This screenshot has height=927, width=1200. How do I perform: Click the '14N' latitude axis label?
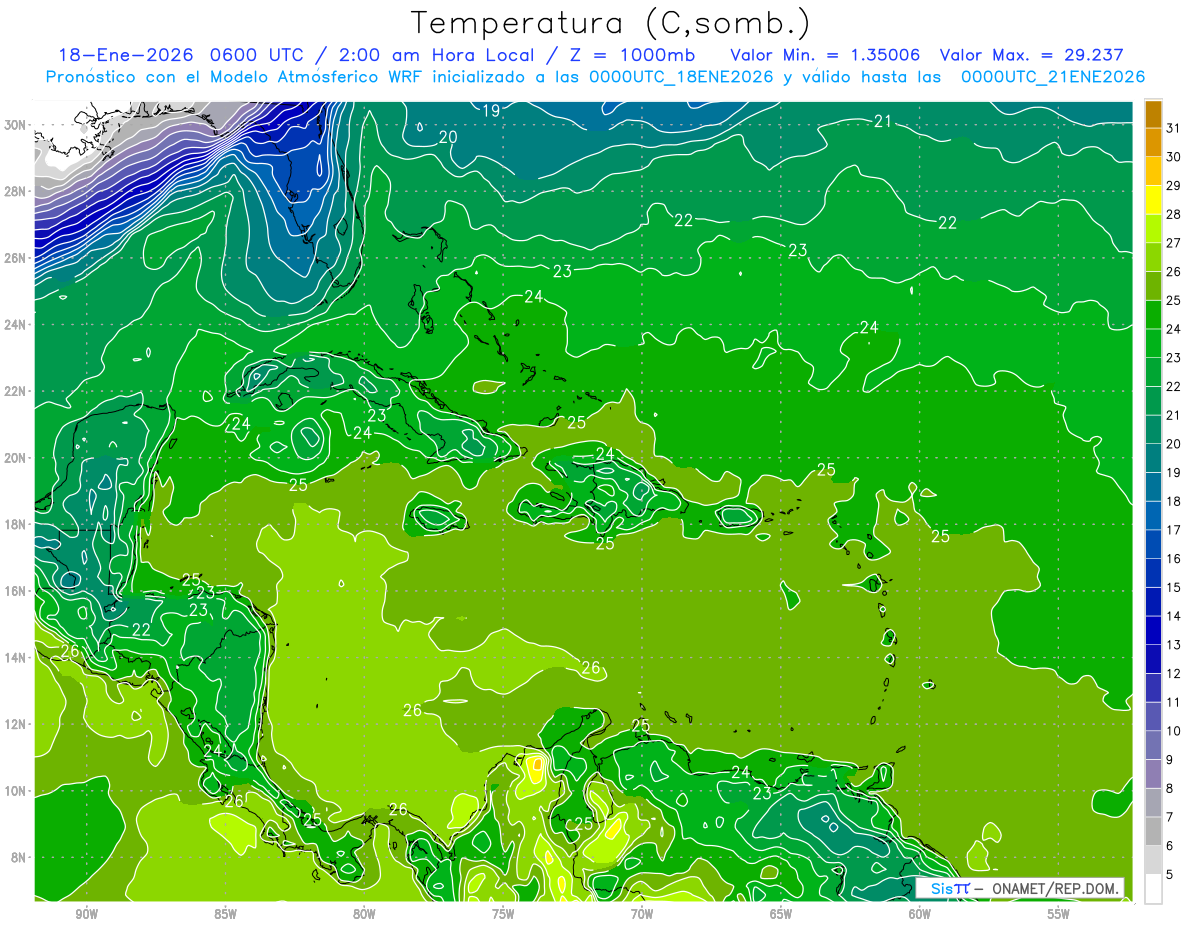pyautogui.click(x=16, y=657)
